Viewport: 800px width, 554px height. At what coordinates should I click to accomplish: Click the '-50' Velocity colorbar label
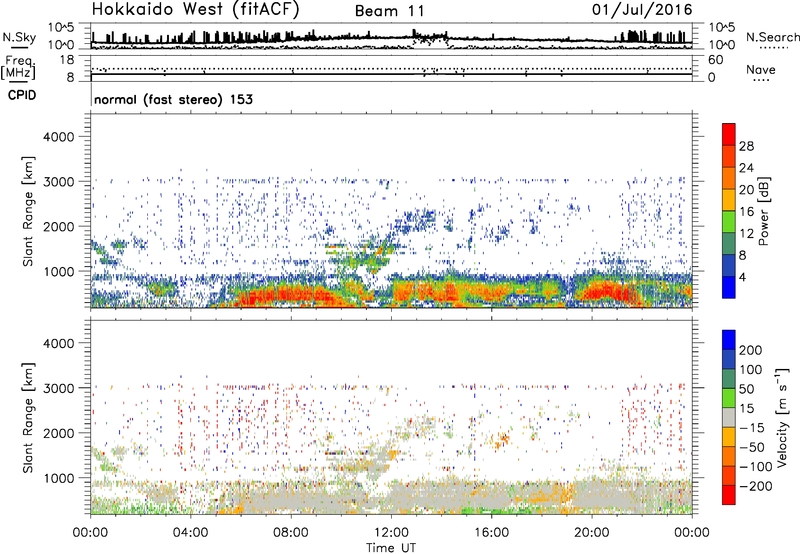coord(752,447)
